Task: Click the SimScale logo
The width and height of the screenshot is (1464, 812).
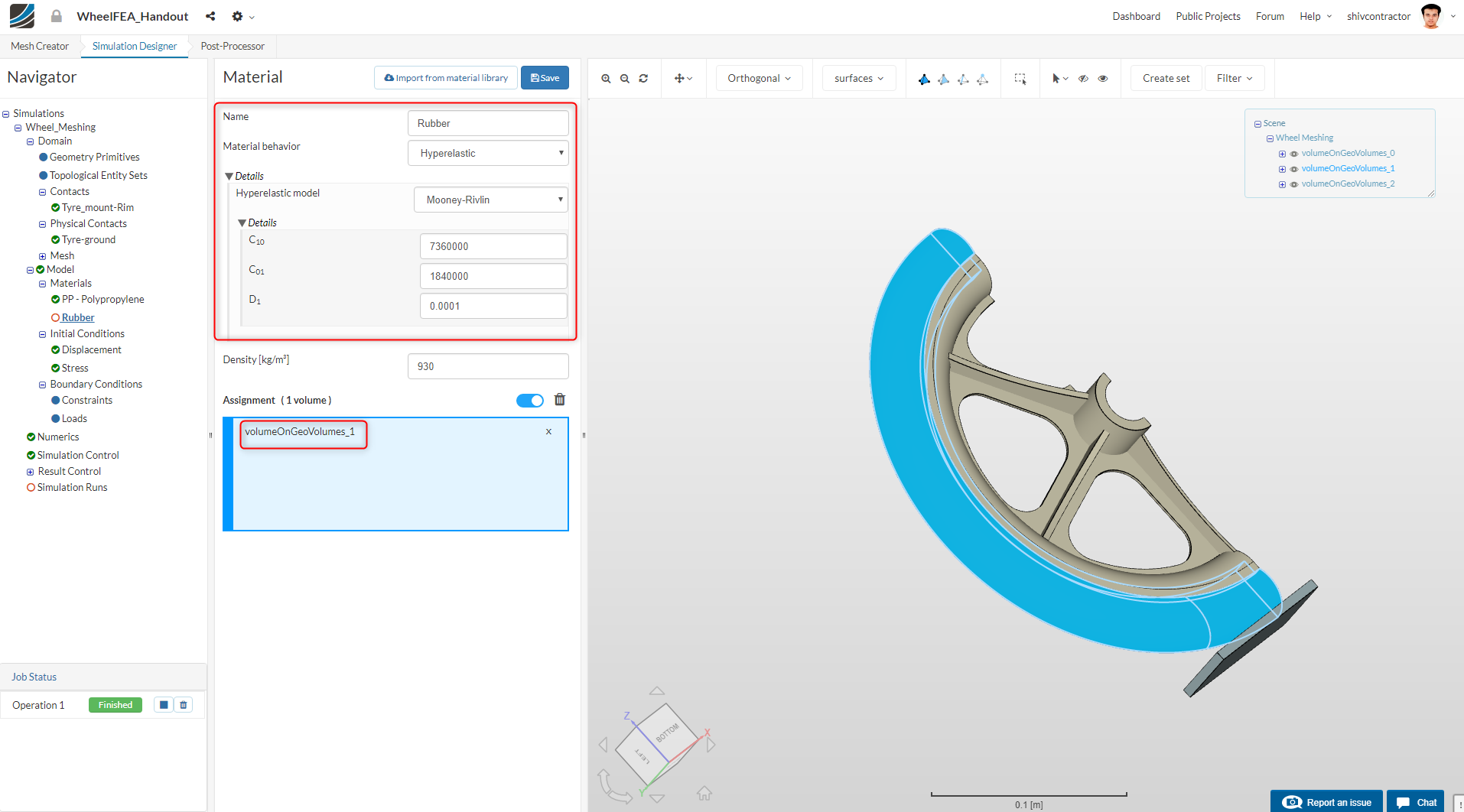Action: 22,16
